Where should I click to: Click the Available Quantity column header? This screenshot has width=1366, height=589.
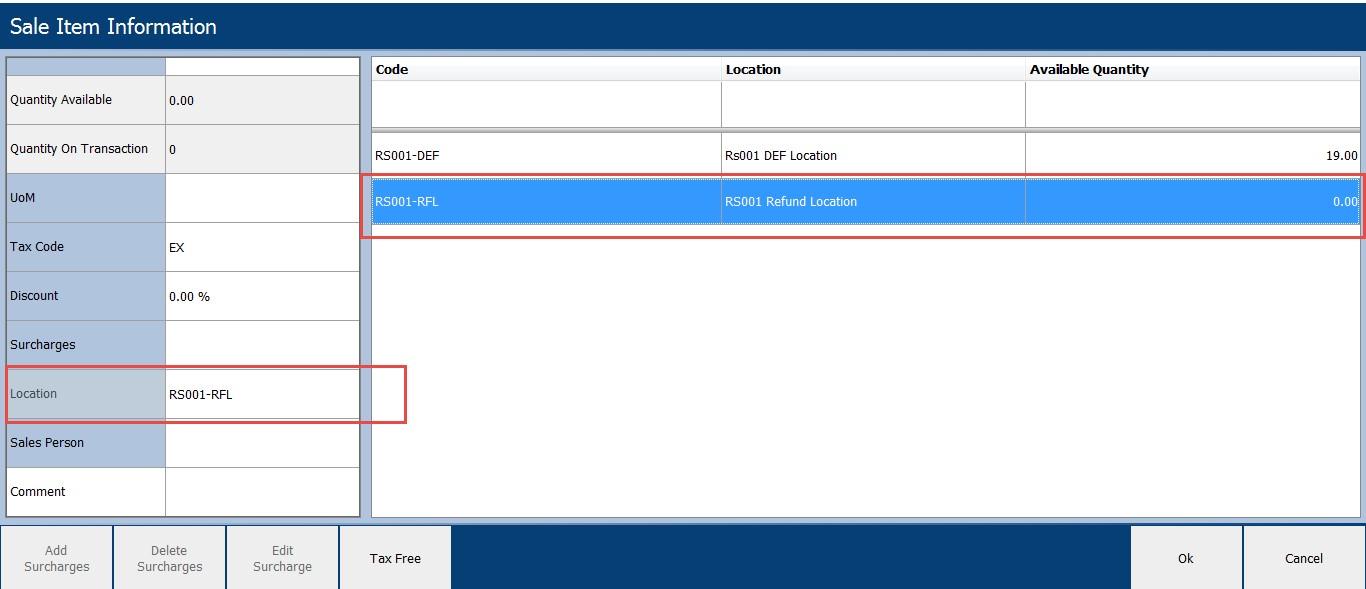(1193, 69)
